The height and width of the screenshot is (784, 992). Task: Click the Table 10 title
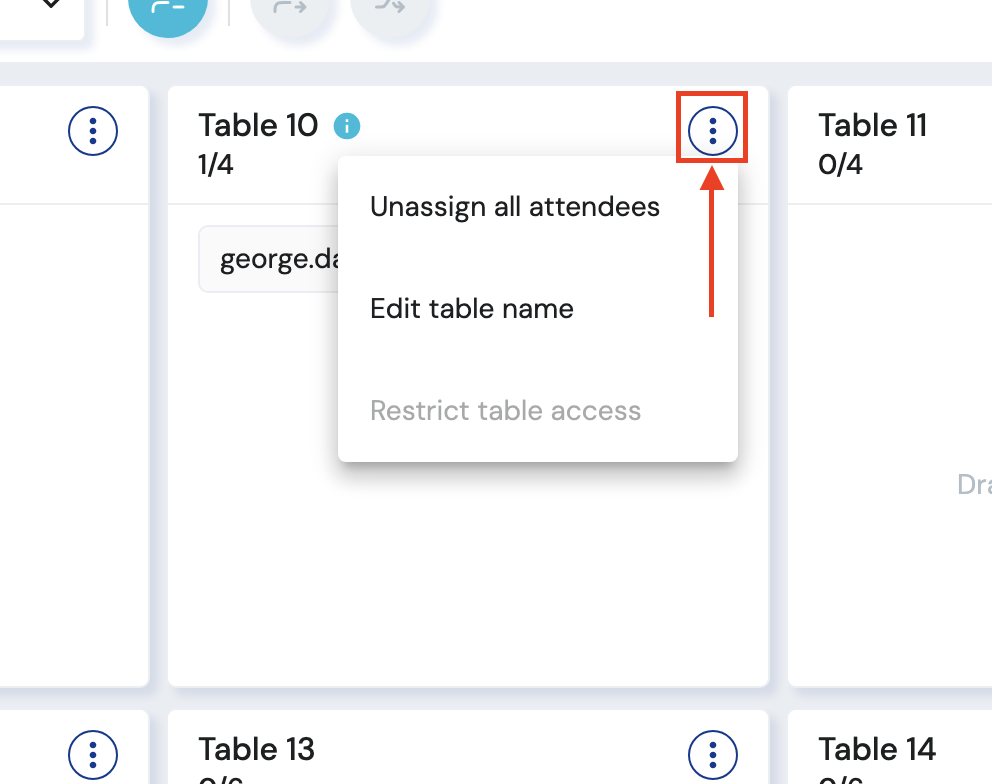258,126
